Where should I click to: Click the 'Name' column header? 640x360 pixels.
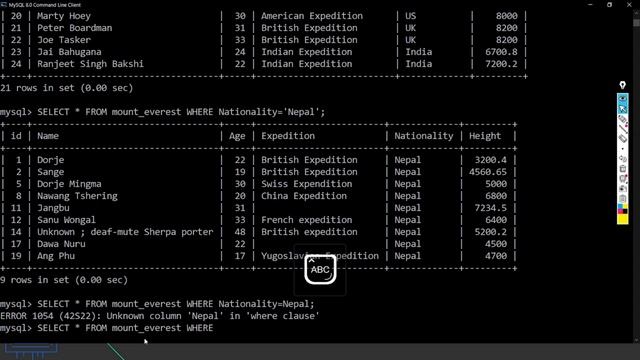(x=48, y=136)
